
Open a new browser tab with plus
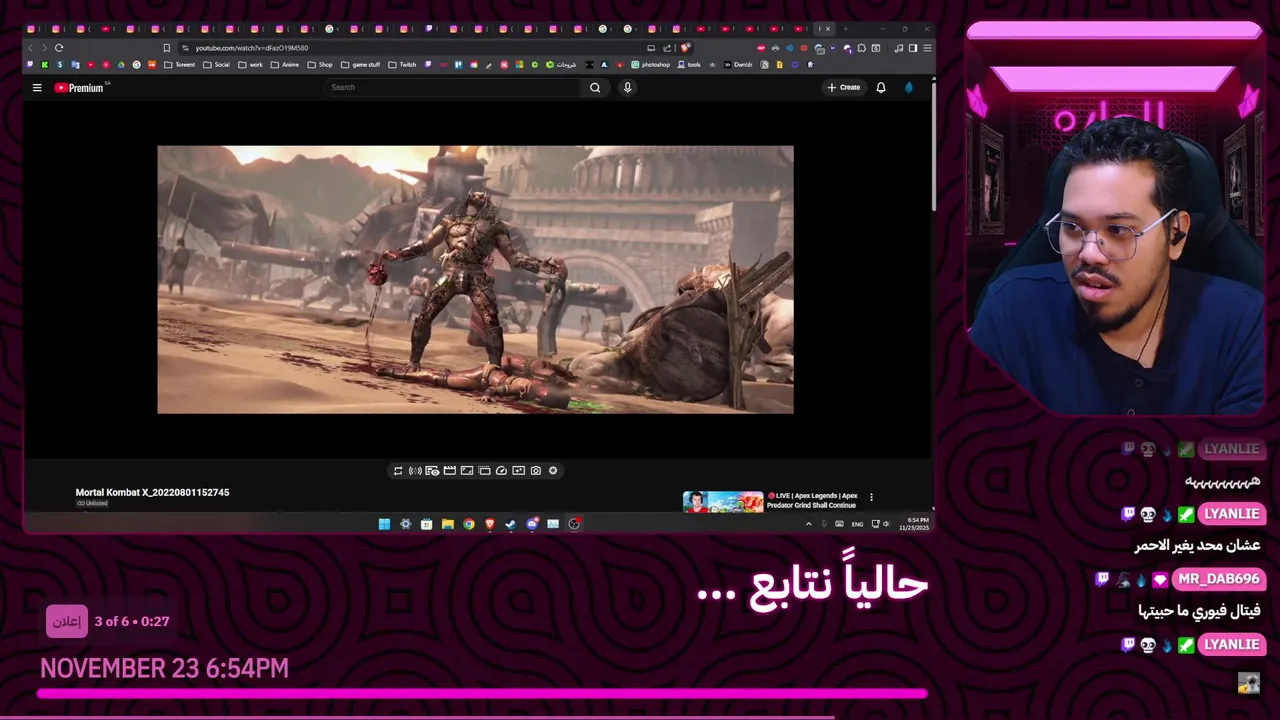pos(844,29)
